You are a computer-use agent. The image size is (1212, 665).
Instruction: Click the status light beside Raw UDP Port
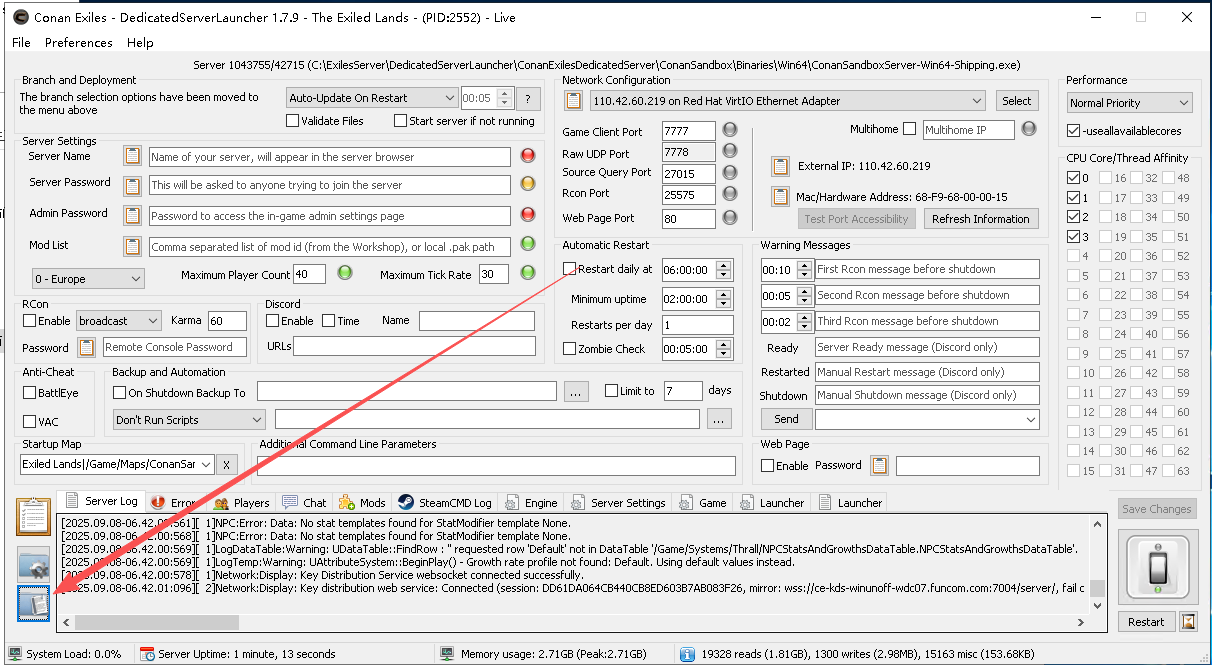[730, 151]
